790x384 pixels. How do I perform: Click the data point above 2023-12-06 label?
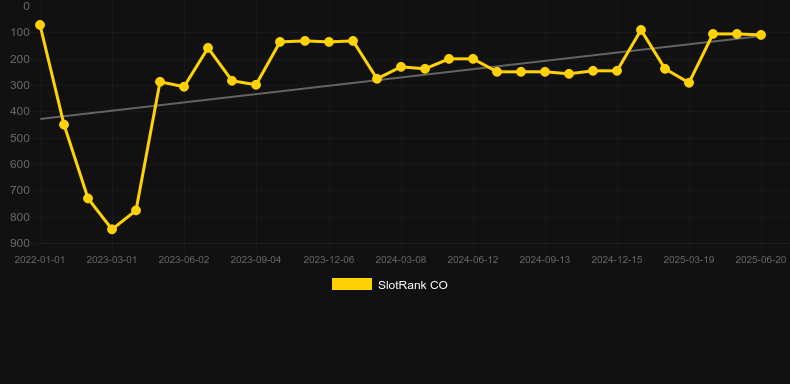click(329, 42)
